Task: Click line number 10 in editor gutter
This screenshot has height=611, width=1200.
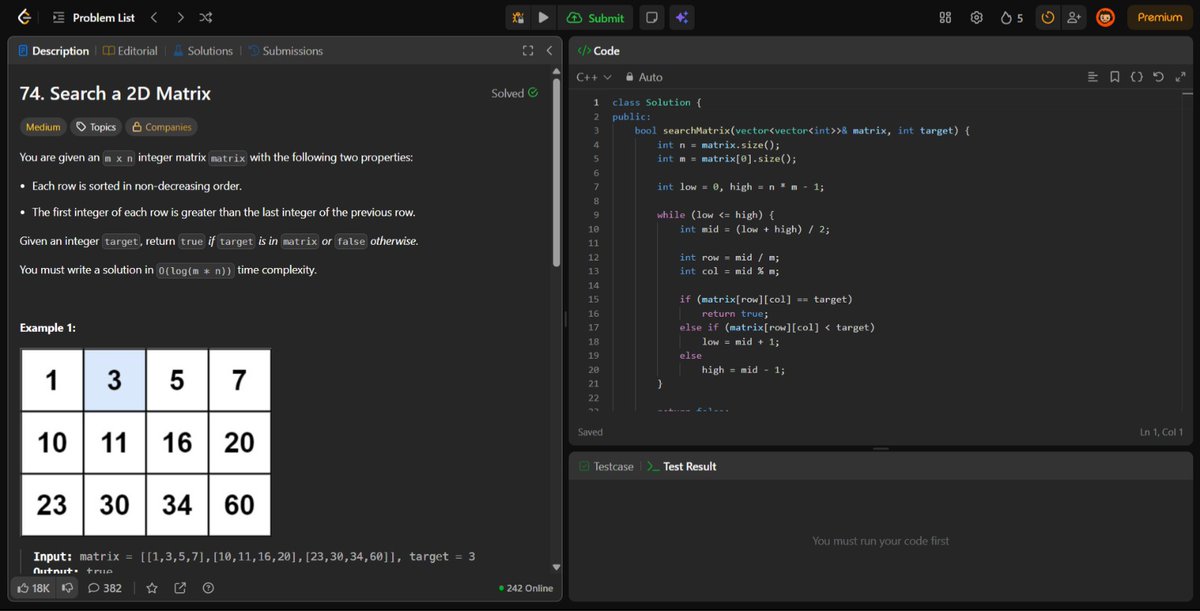Action: click(594, 229)
